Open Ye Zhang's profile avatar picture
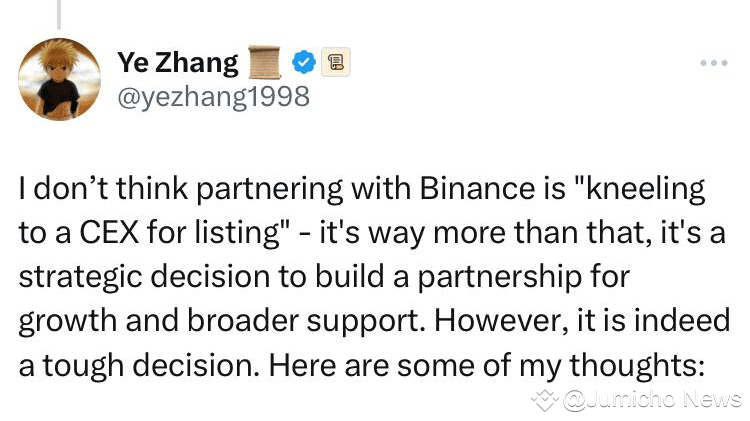 click(59, 80)
